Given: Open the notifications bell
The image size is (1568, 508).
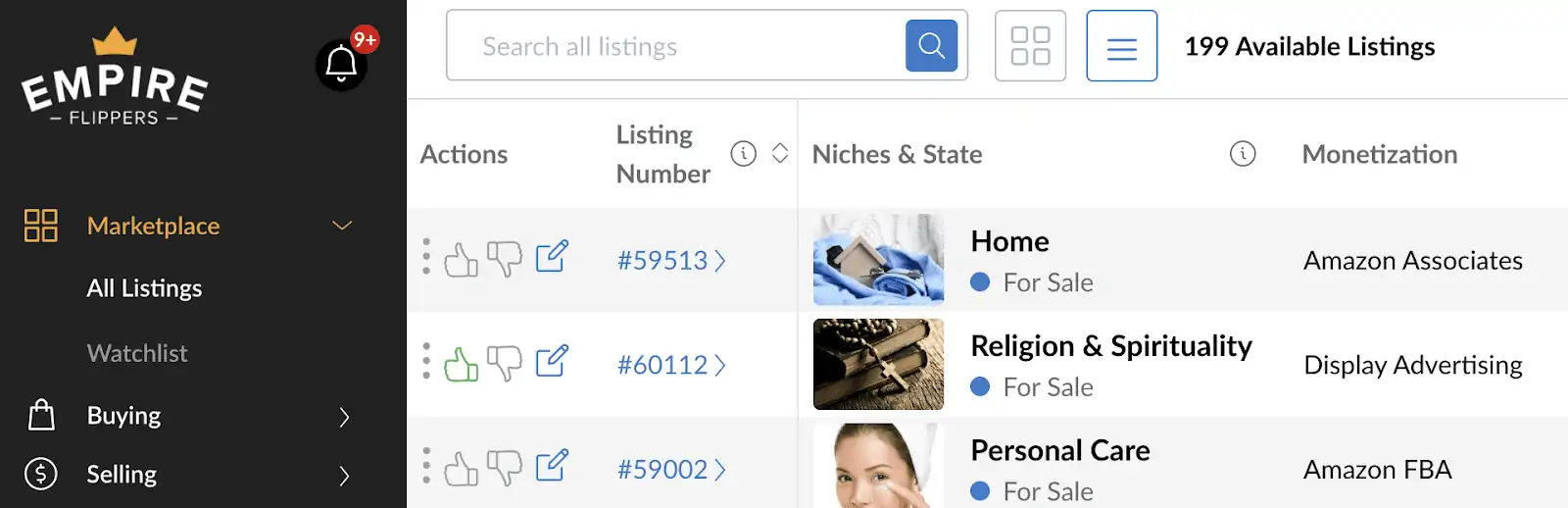Looking at the screenshot, I should pyautogui.click(x=341, y=65).
